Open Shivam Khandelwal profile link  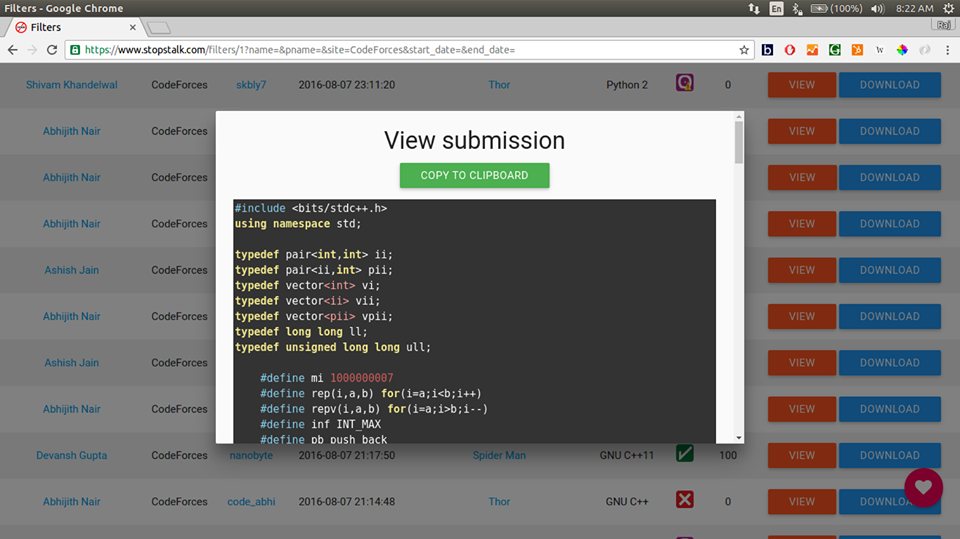click(x=72, y=85)
